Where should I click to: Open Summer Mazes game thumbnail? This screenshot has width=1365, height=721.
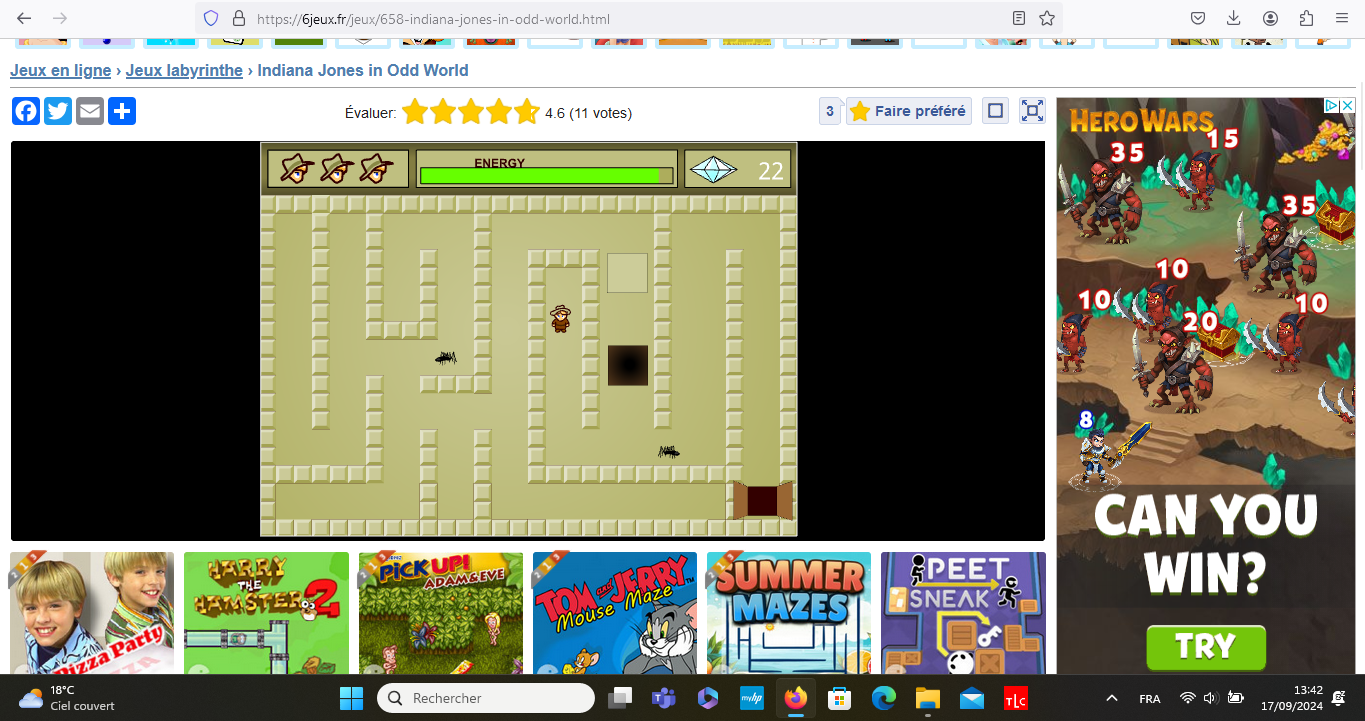789,613
